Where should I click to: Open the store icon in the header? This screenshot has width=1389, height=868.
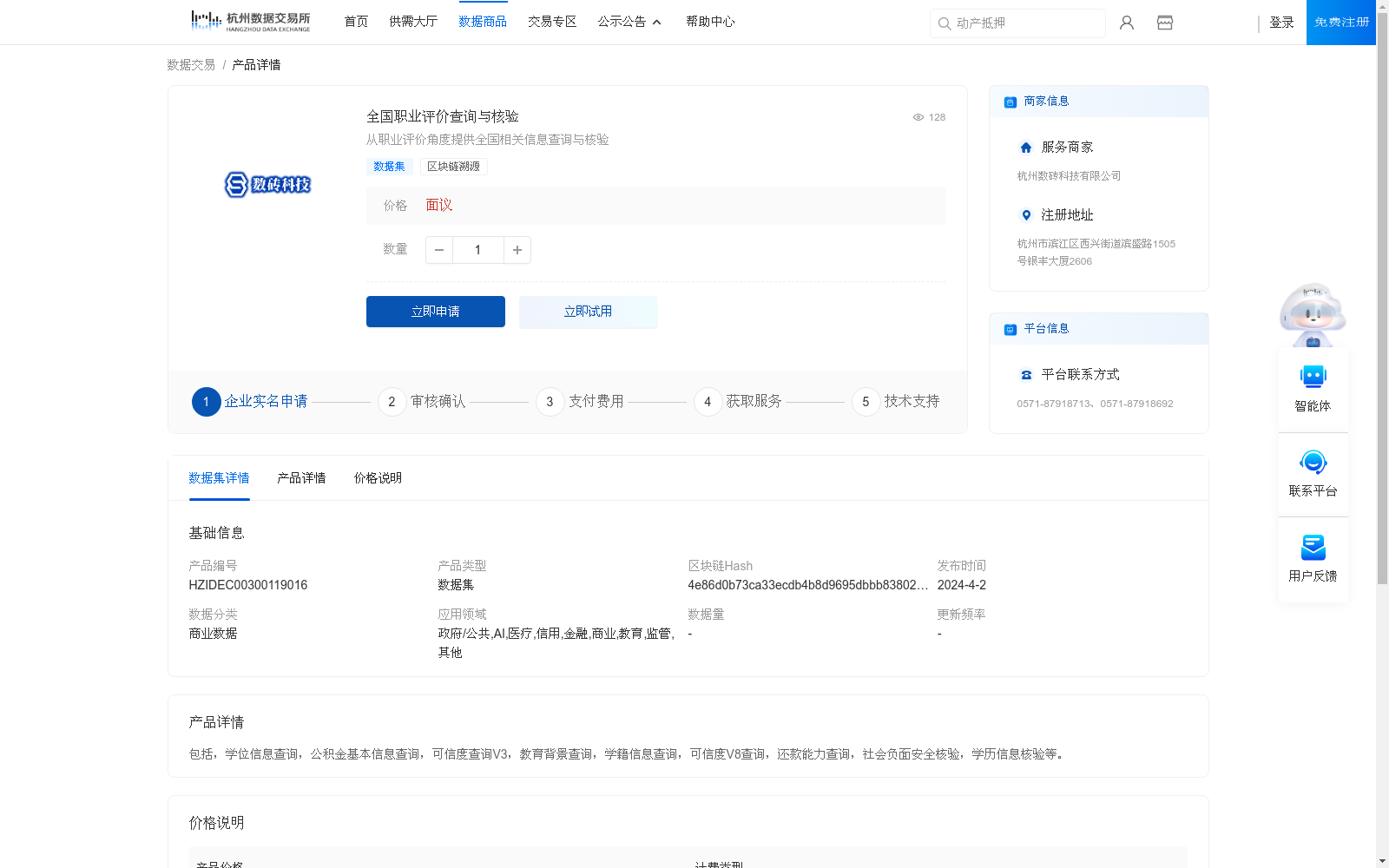pos(1165,23)
